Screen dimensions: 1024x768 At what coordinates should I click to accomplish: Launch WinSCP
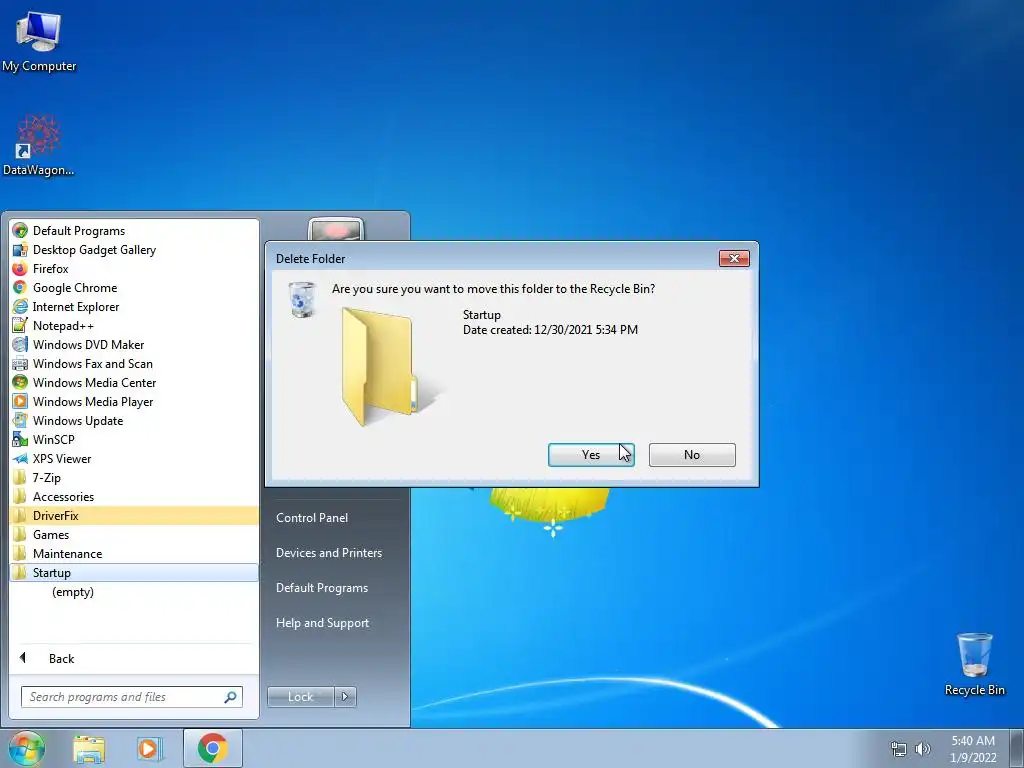[134, 439]
